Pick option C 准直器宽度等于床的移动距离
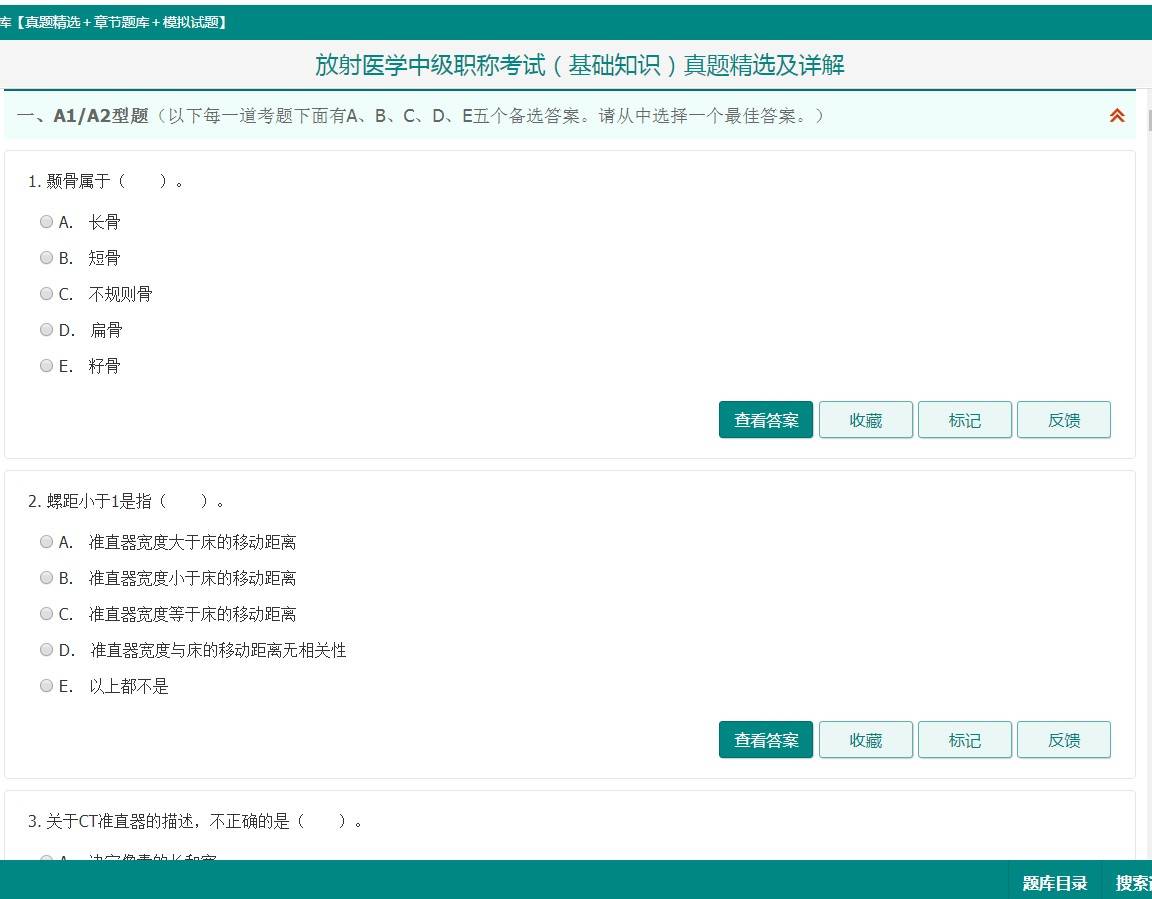Image resolution: width=1152 pixels, height=899 pixels. (46, 613)
